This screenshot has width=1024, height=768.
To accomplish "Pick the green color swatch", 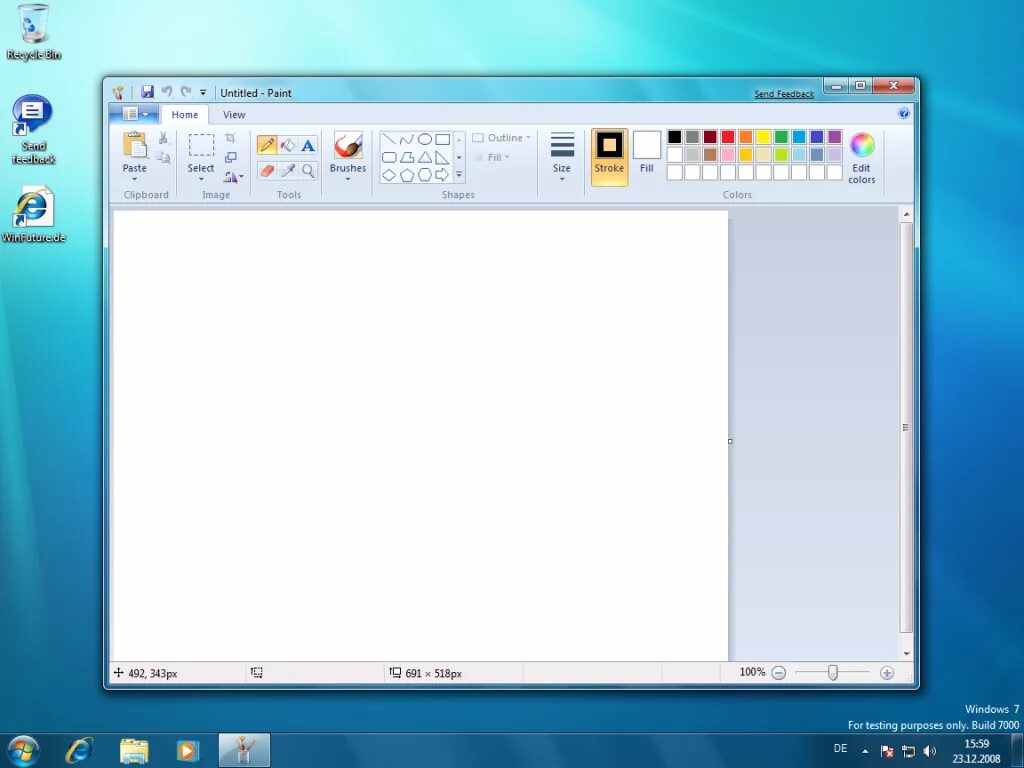I will point(781,136).
